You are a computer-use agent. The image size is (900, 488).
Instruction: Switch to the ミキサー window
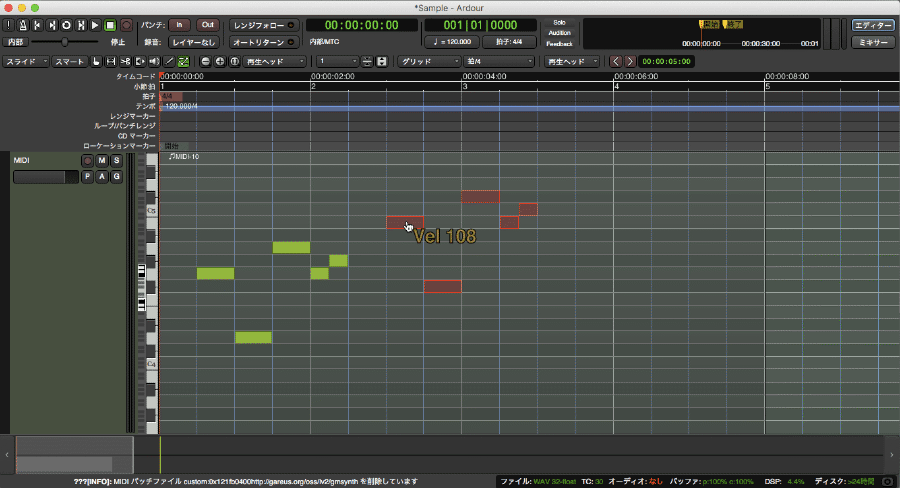pos(872,42)
